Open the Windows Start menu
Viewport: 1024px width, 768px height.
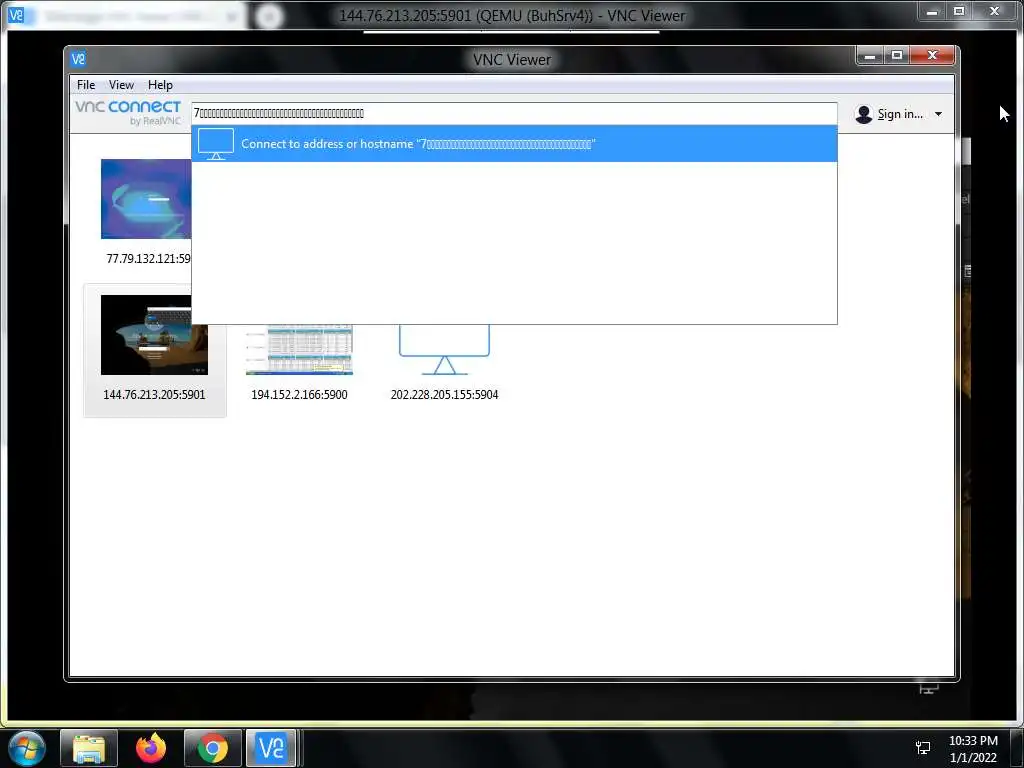(x=27, y=748)
